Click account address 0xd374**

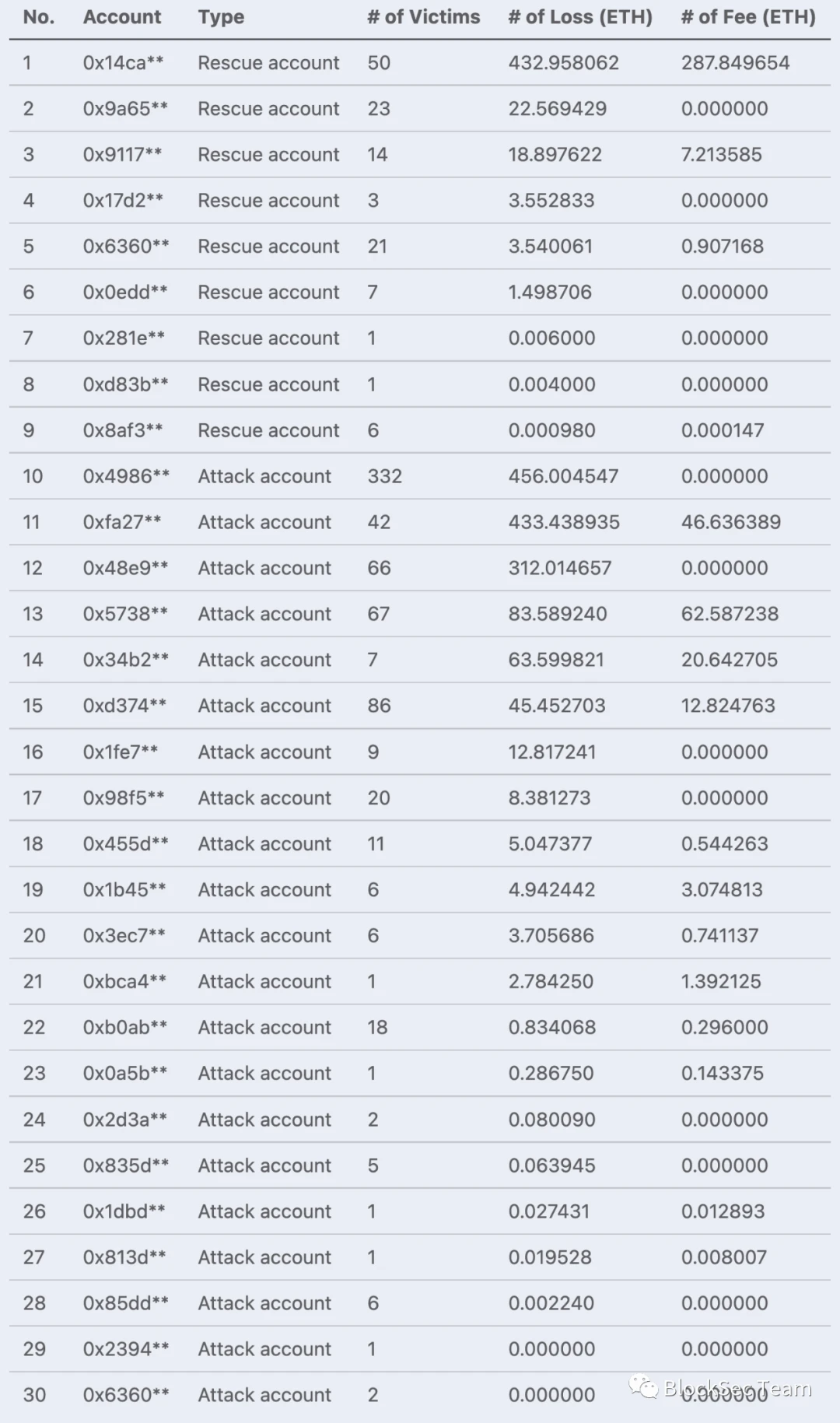click(124, 706)
